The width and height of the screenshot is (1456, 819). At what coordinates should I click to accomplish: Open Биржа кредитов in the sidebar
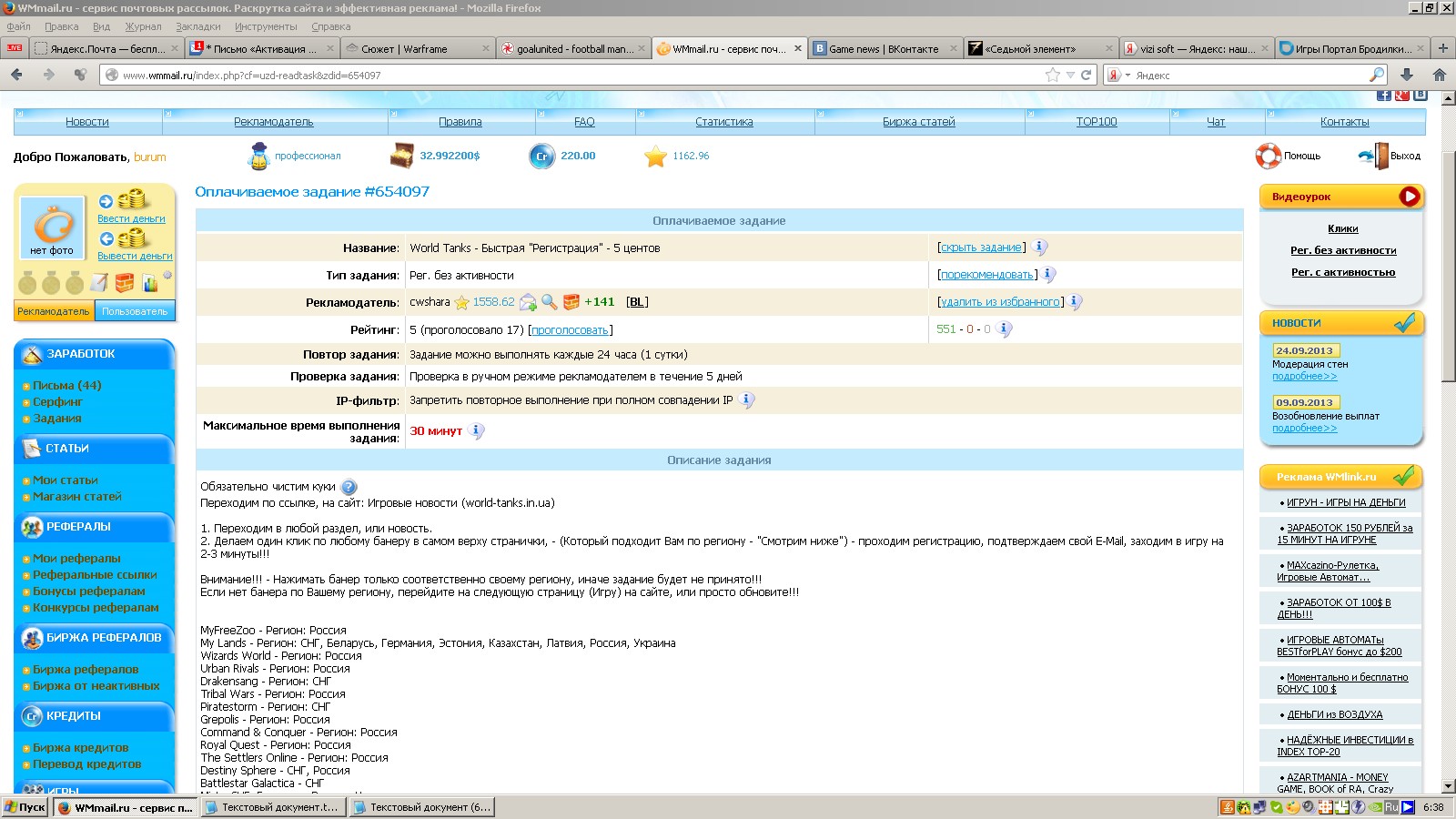pos(81,748)
